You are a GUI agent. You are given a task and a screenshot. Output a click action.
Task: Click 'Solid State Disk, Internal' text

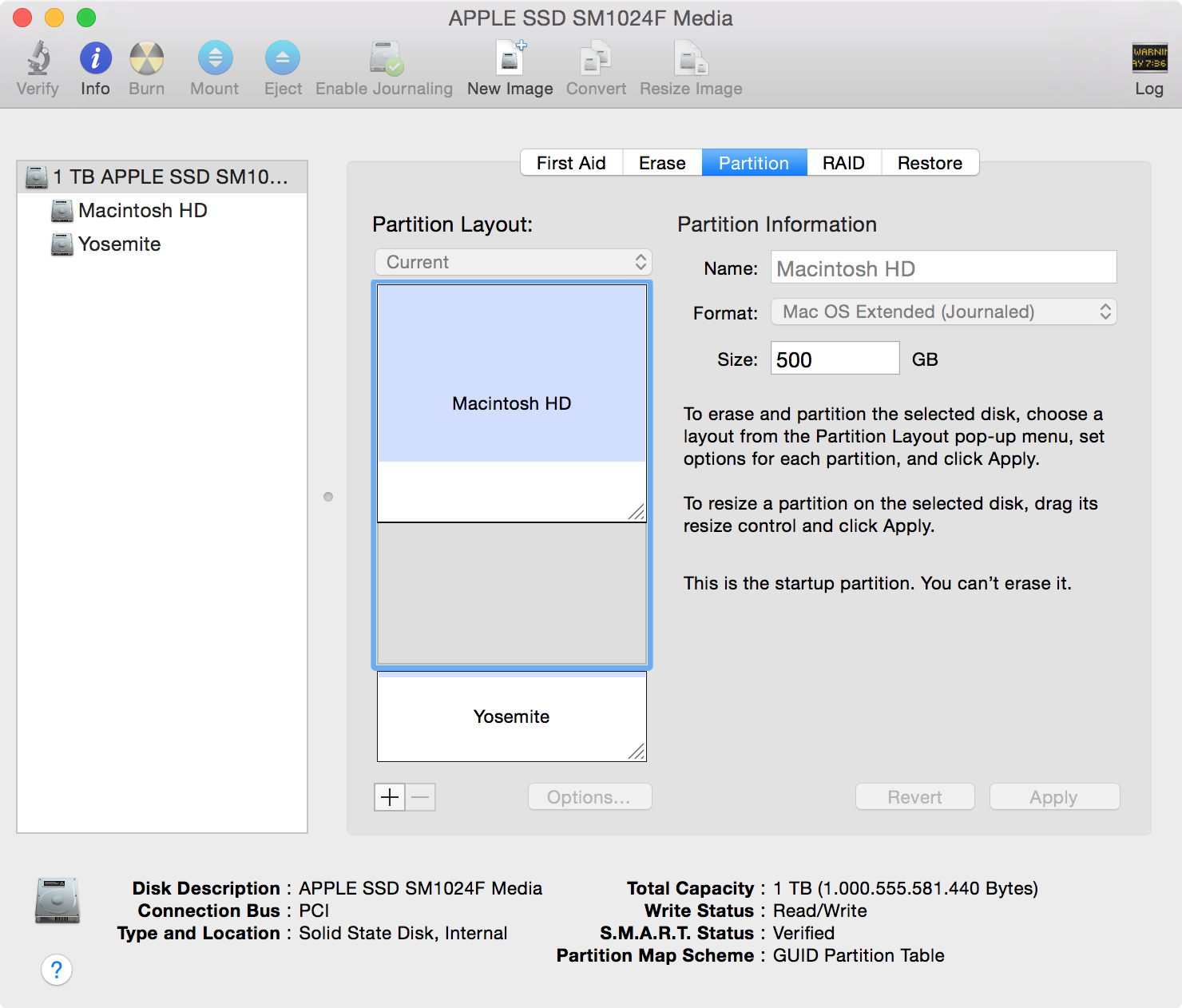click(403, 933)
